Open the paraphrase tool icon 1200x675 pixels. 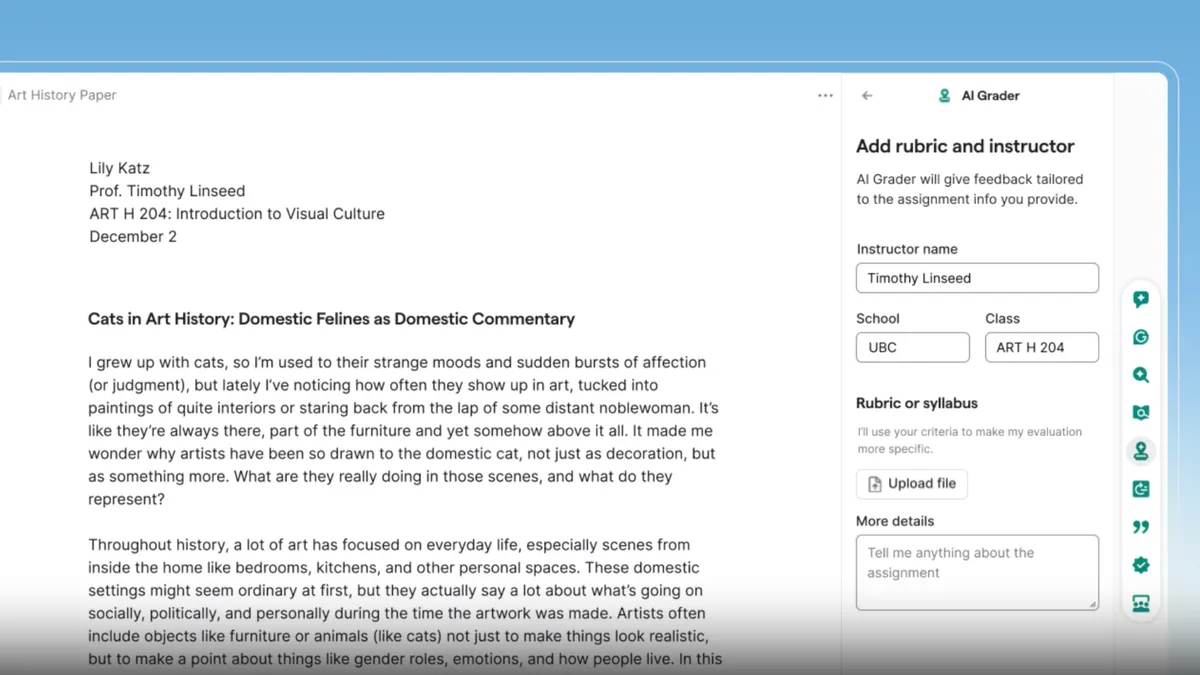(x=1140, y=489)
